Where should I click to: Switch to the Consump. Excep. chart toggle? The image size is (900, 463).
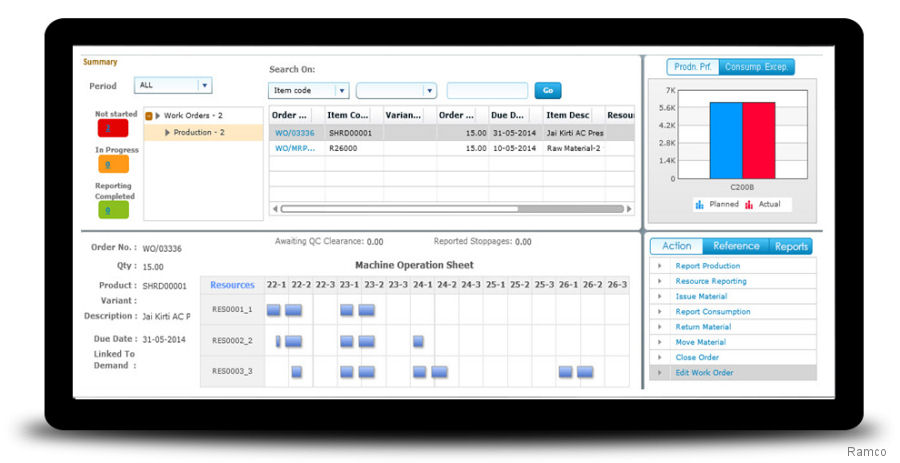click(x=757, y=67)
